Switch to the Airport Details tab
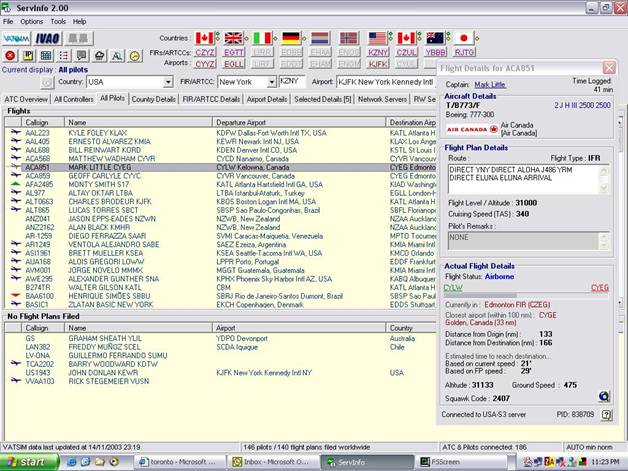Viewport: 628px width, 471px height. pyautogui.click(x=266, y=99)
